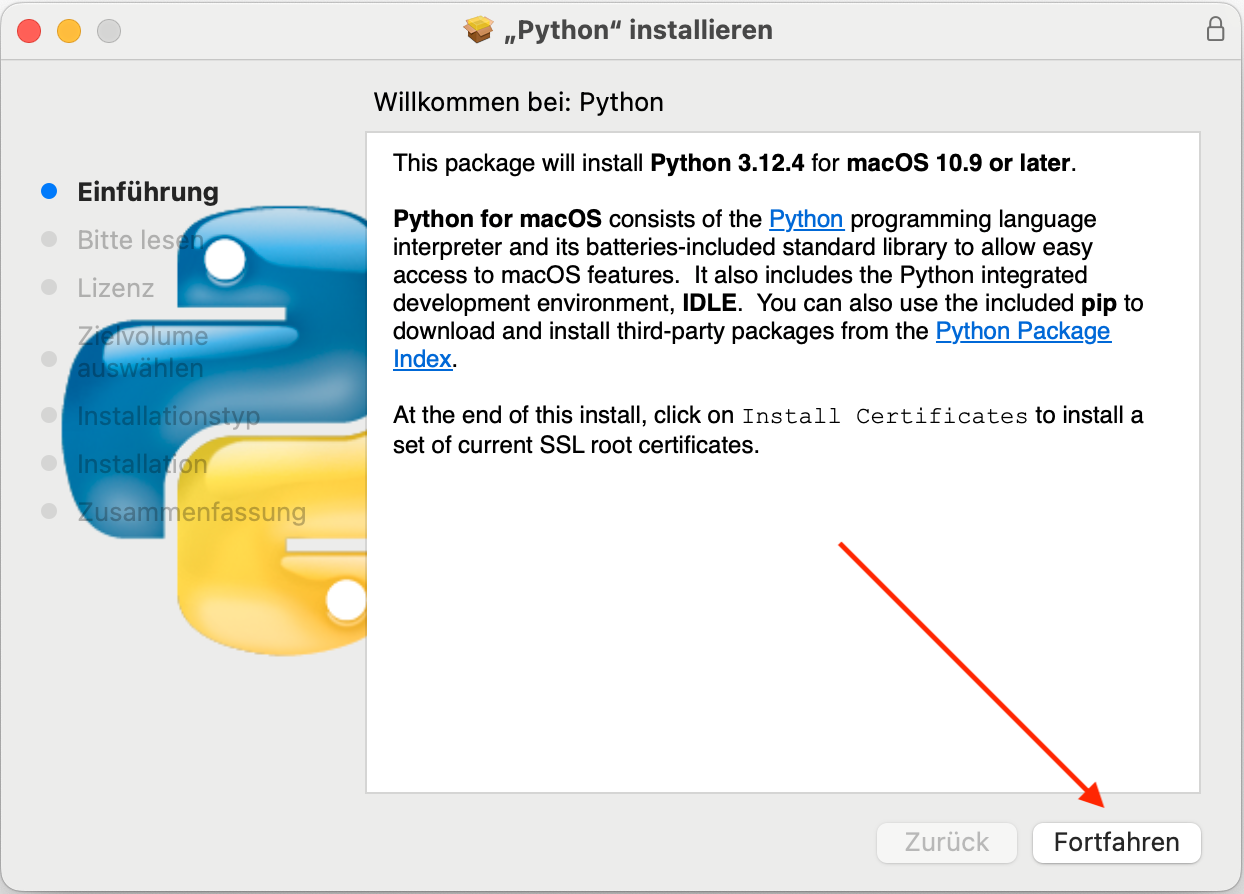Select the Zusammenfassung step
1244x894 pixels.
tap(191, 512)
